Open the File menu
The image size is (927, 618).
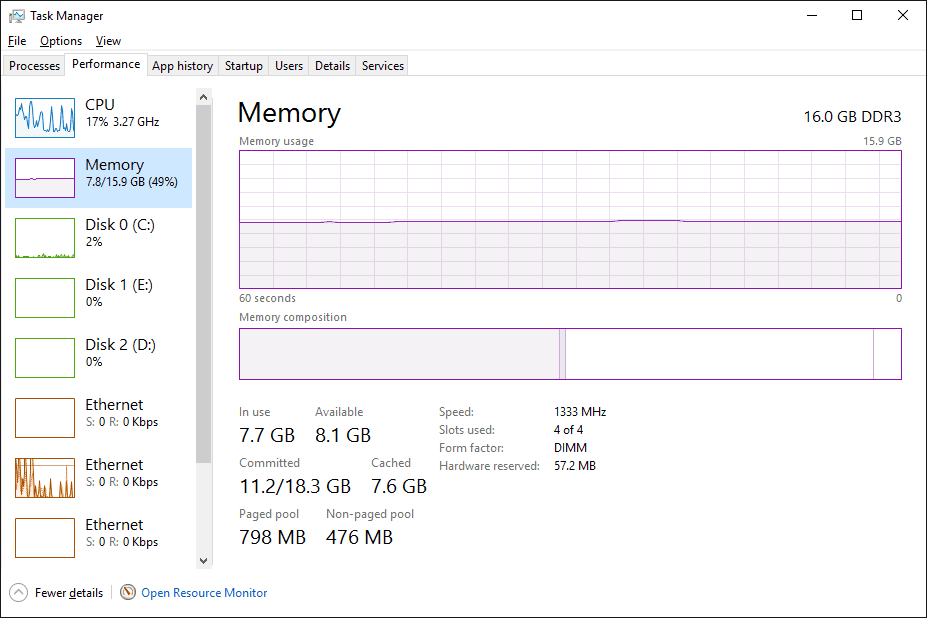[x=16, y=41]
